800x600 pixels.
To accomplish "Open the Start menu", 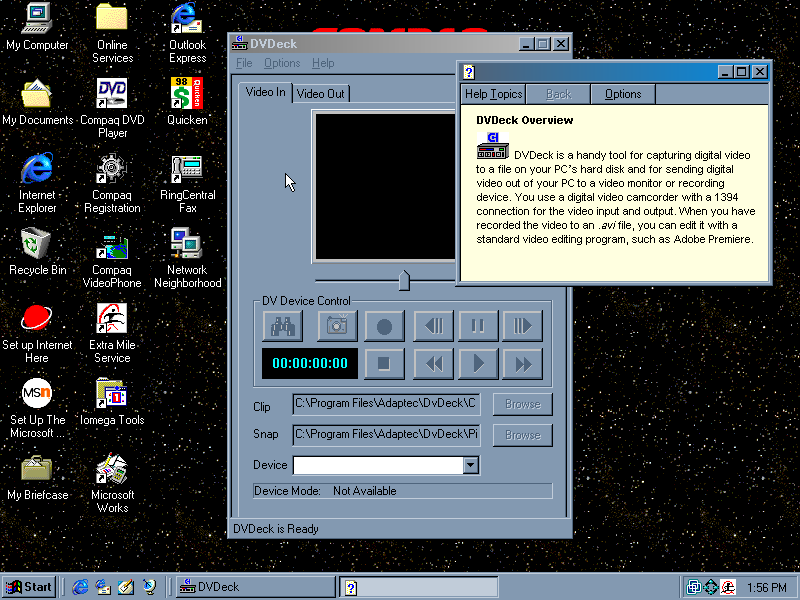I will pos(29,587).
